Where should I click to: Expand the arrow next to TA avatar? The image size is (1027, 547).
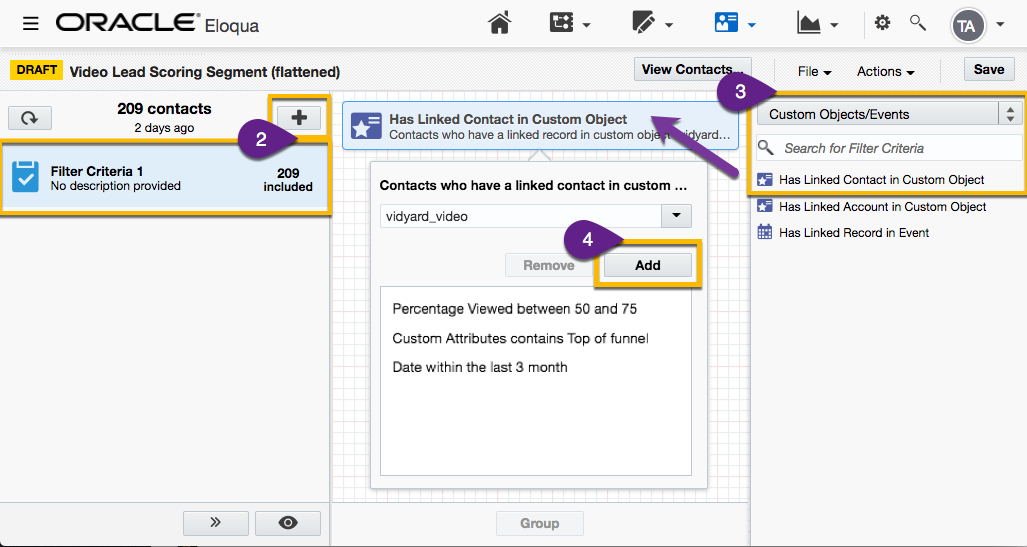[x=999, y=24]
